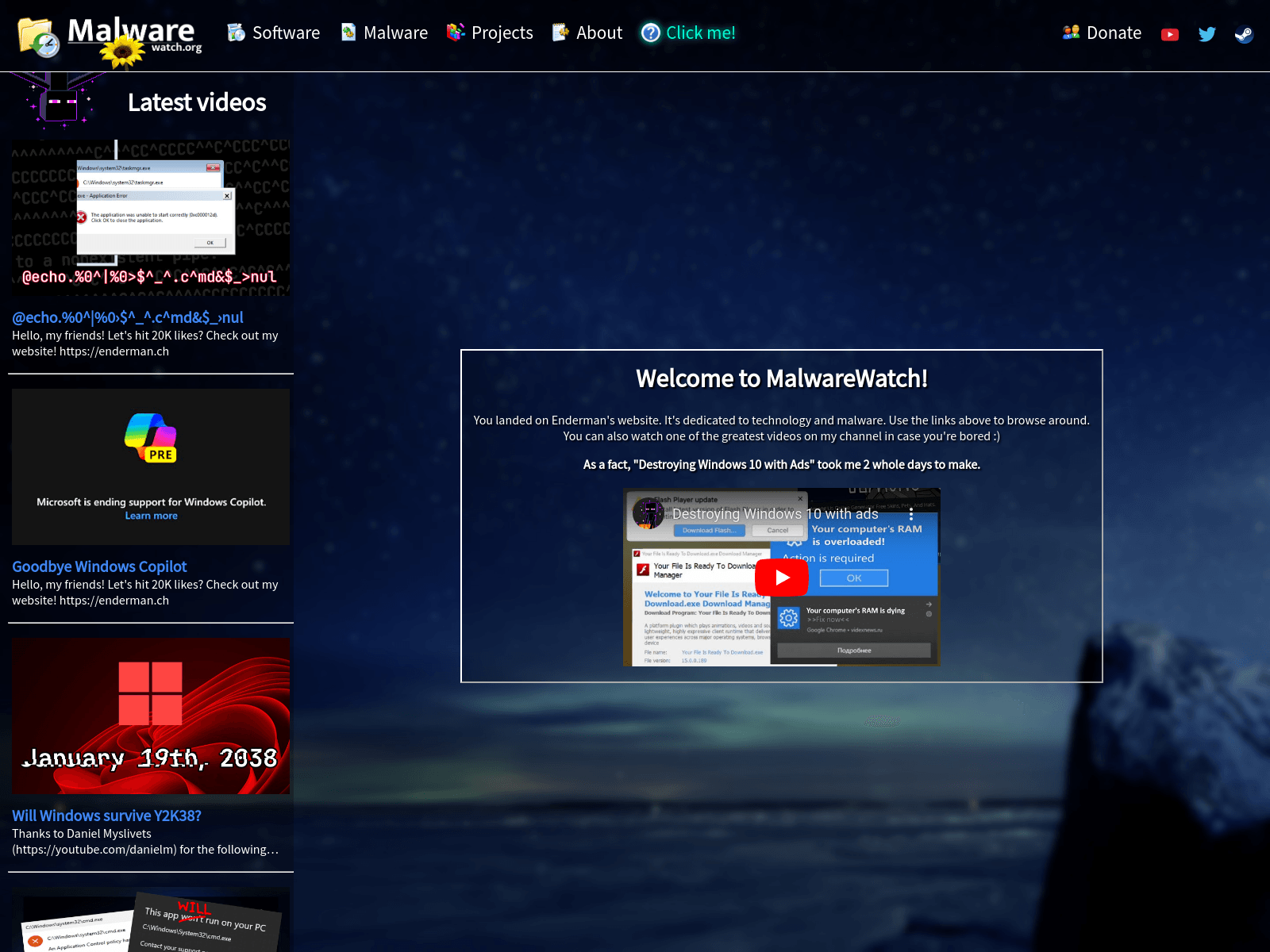Open the Software menu
The width and height of the screenshot is (1270, 952).
coord(274,33)
